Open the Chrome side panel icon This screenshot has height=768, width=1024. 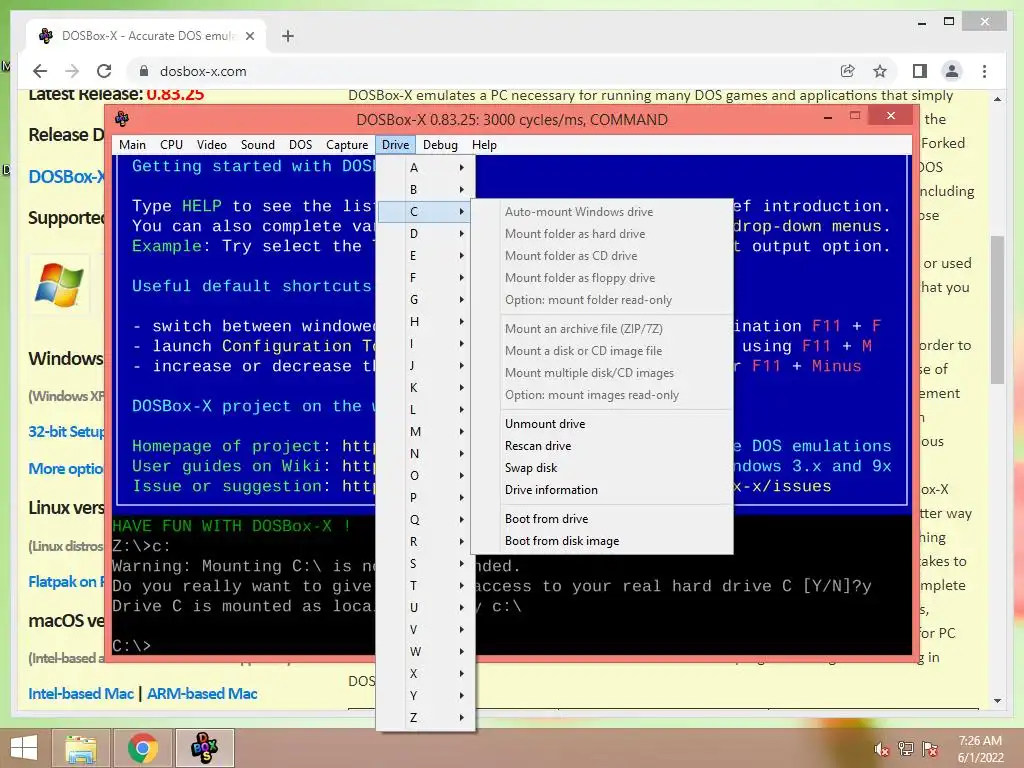pyautogui.click(x=920, y=71)
